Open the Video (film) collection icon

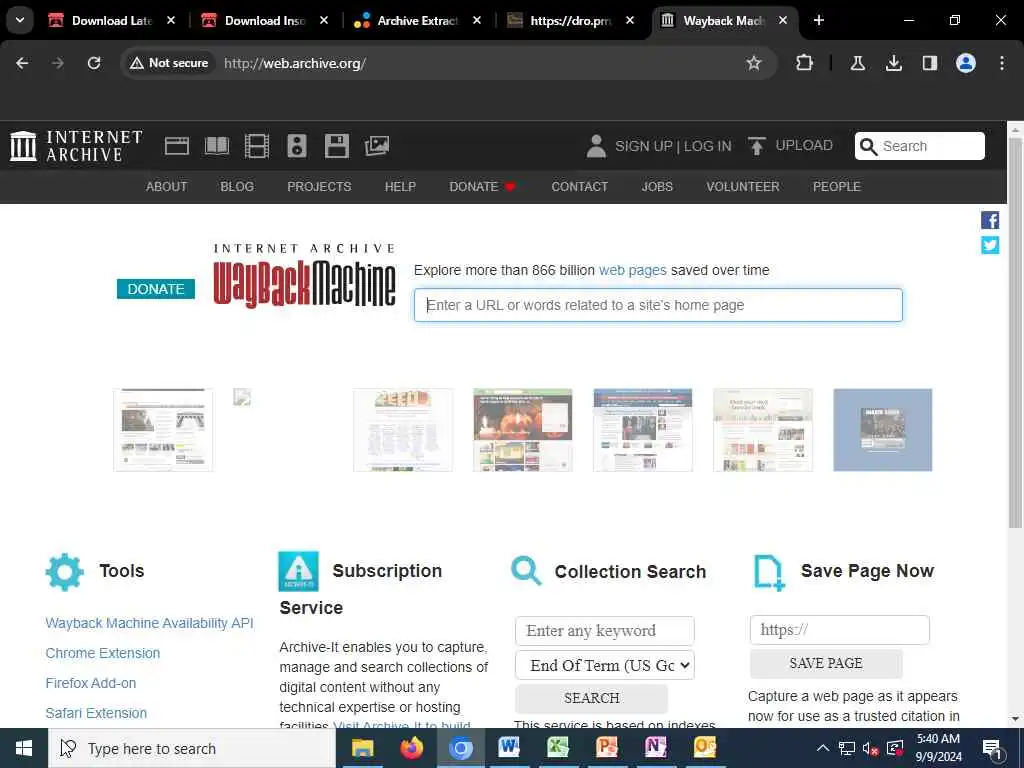pyautogui.click(x=257, y=146)
